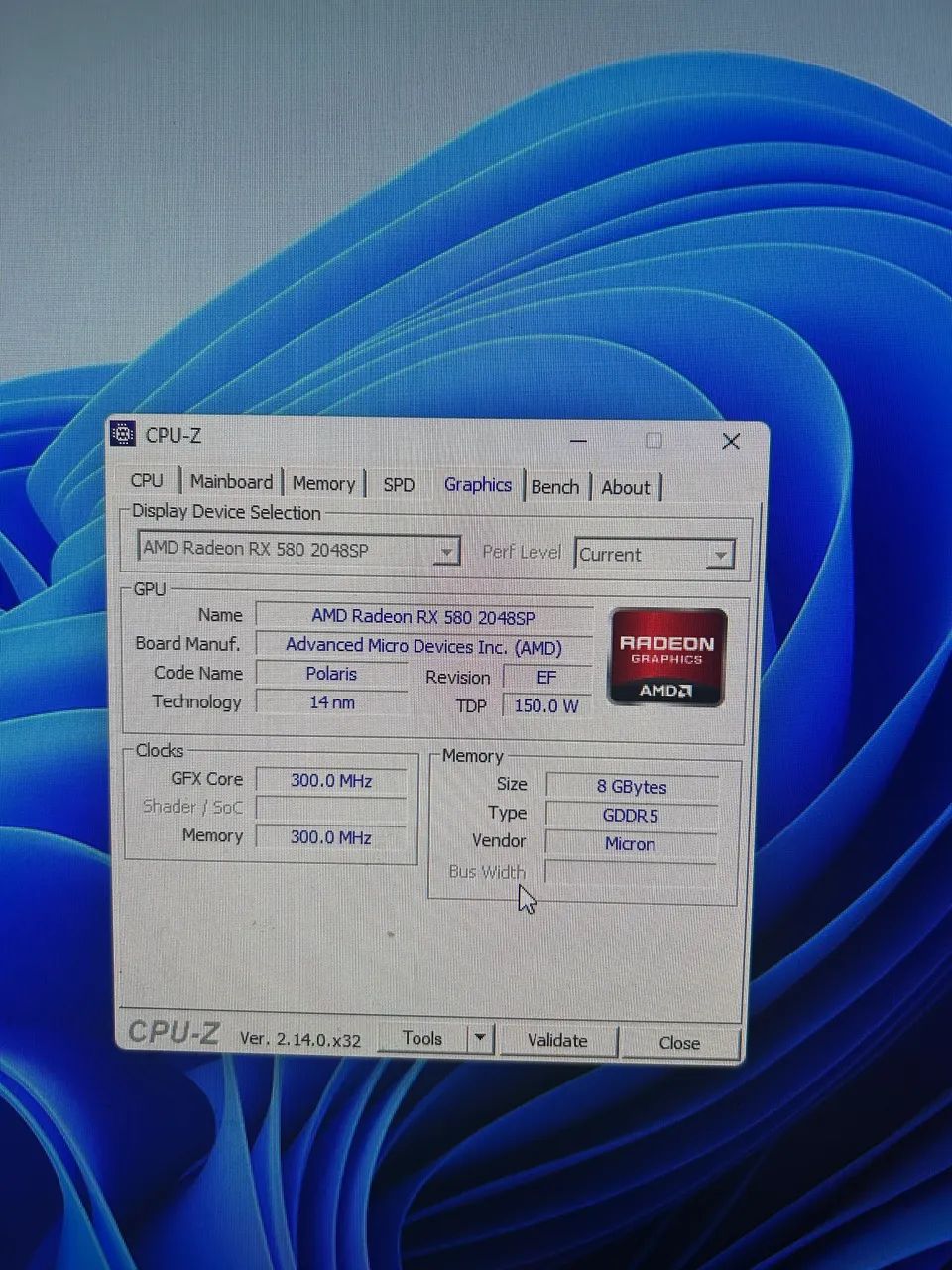Switch to the Bench tab

[555, 486]
